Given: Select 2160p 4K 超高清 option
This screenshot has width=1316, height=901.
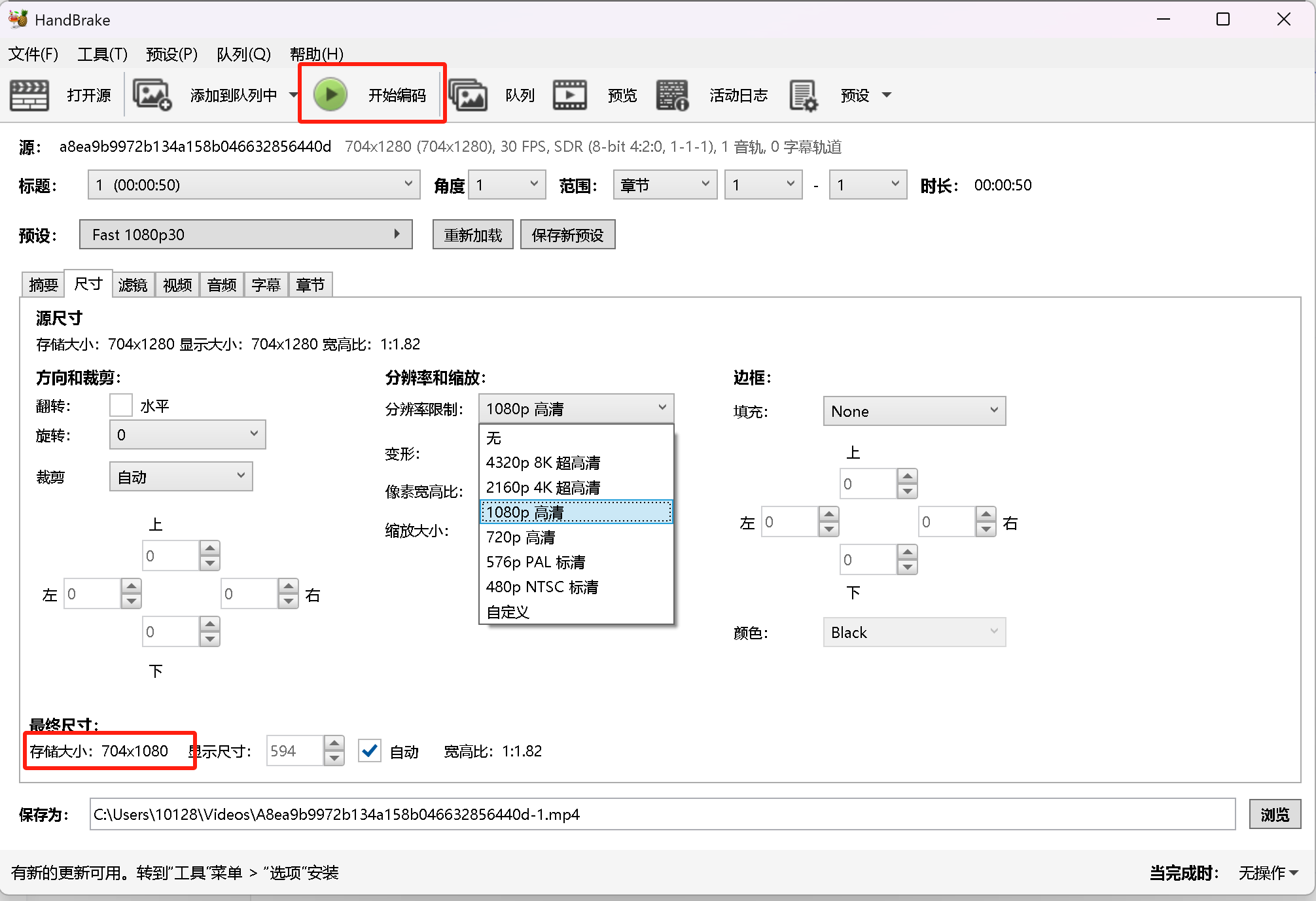Looking at the screenshot, I should [x=576, y=487].
